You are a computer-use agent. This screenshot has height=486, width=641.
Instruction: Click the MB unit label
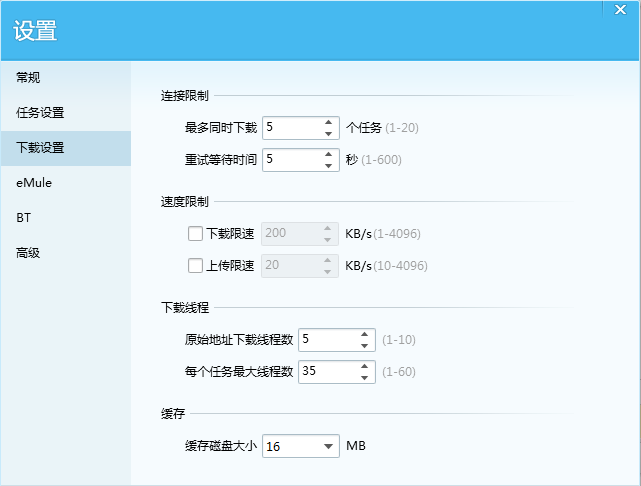(x=356, y=446)
